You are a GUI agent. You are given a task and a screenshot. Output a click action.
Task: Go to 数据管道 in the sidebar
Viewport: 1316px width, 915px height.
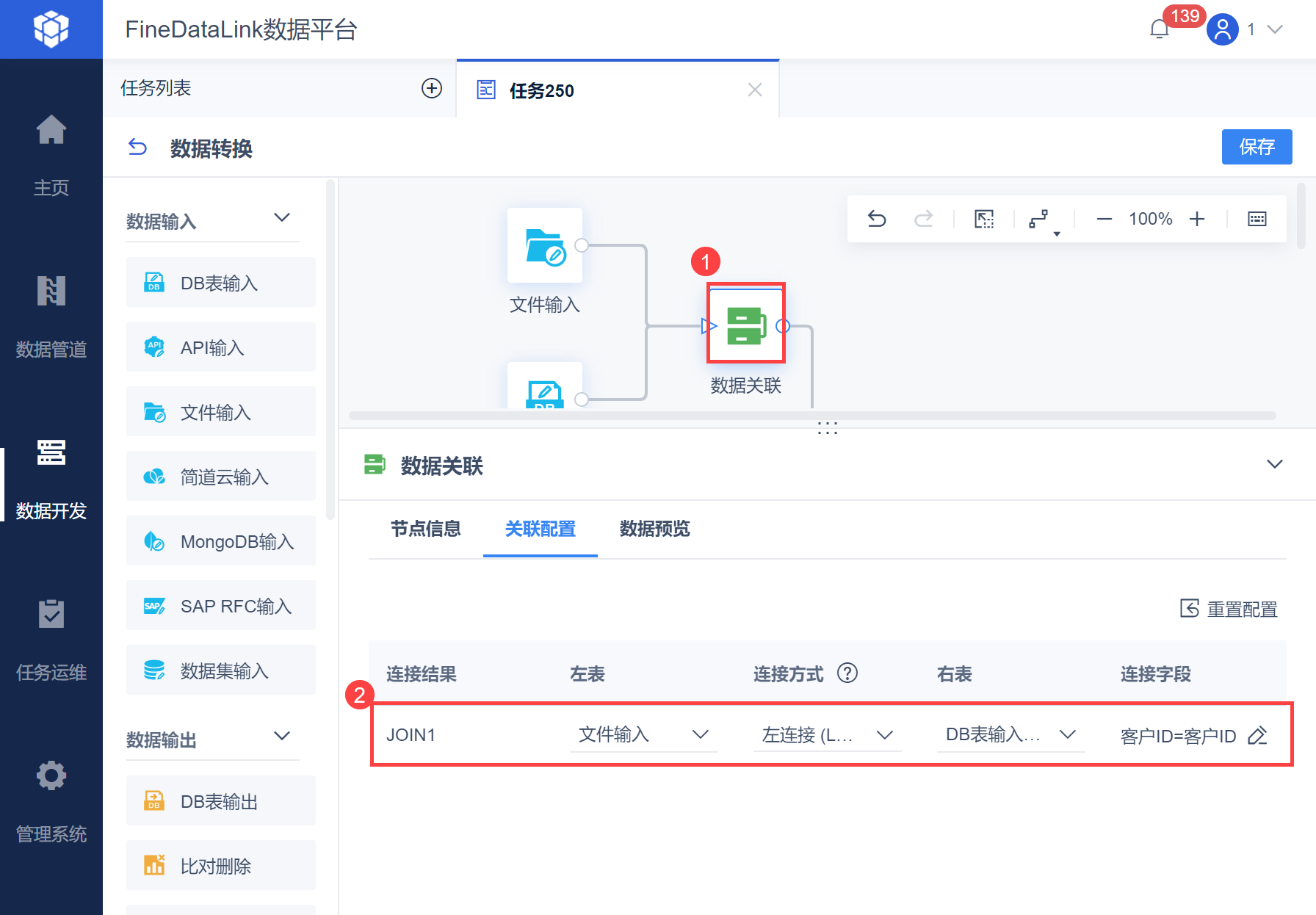click(x=51, y=317)
